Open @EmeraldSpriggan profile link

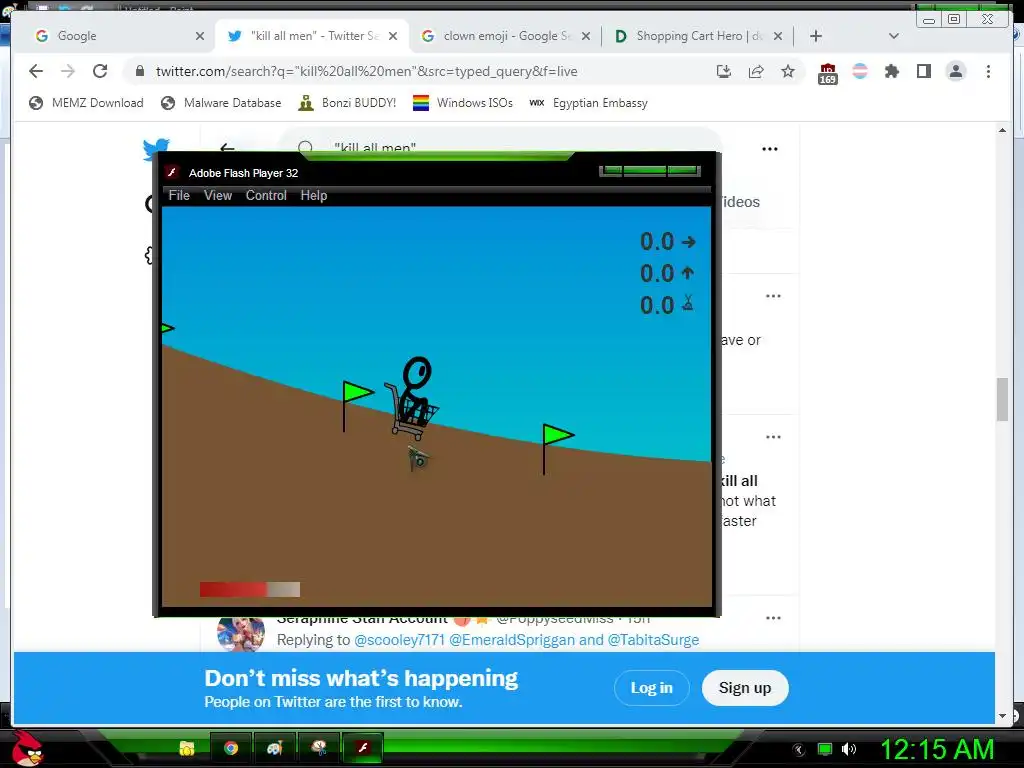(512, 640)
